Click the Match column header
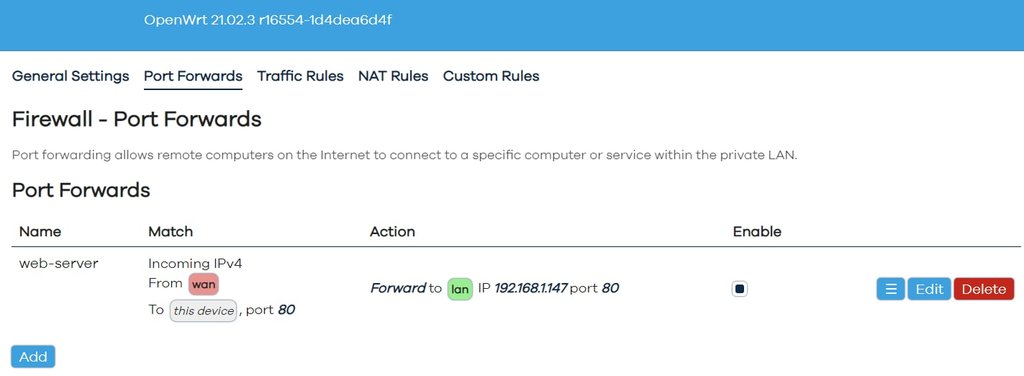The width and height of the screenshot is (1024, 376). tap(170, 232)
